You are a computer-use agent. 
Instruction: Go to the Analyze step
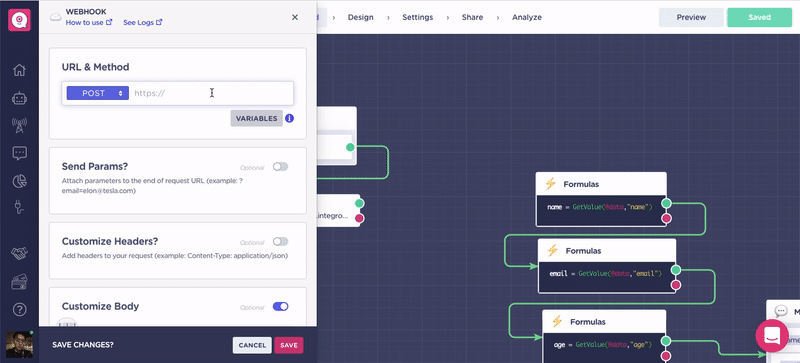527,17
